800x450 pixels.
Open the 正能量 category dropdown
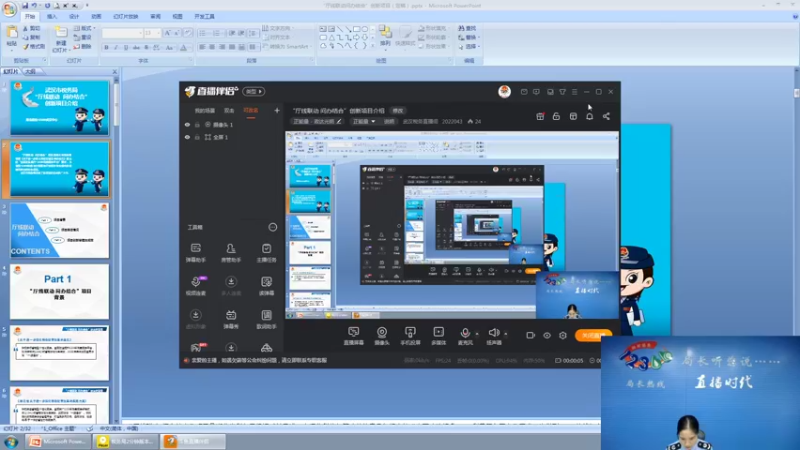364,121
